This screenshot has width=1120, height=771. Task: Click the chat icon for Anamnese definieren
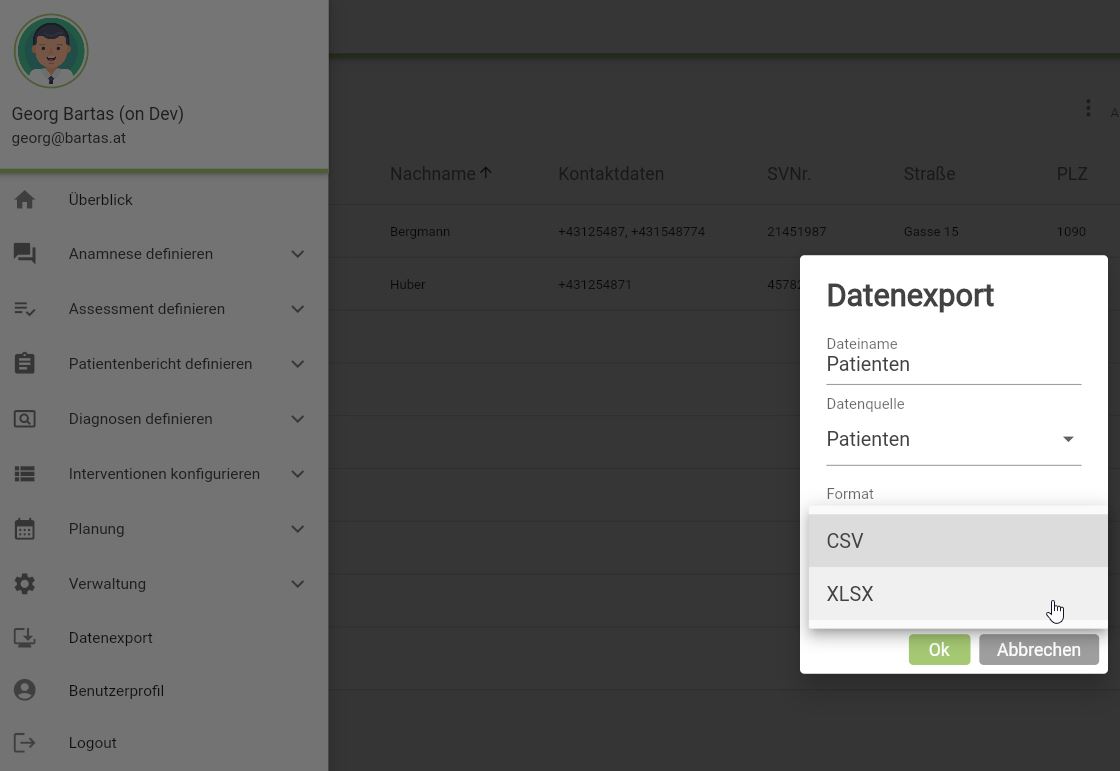(25, 254)
